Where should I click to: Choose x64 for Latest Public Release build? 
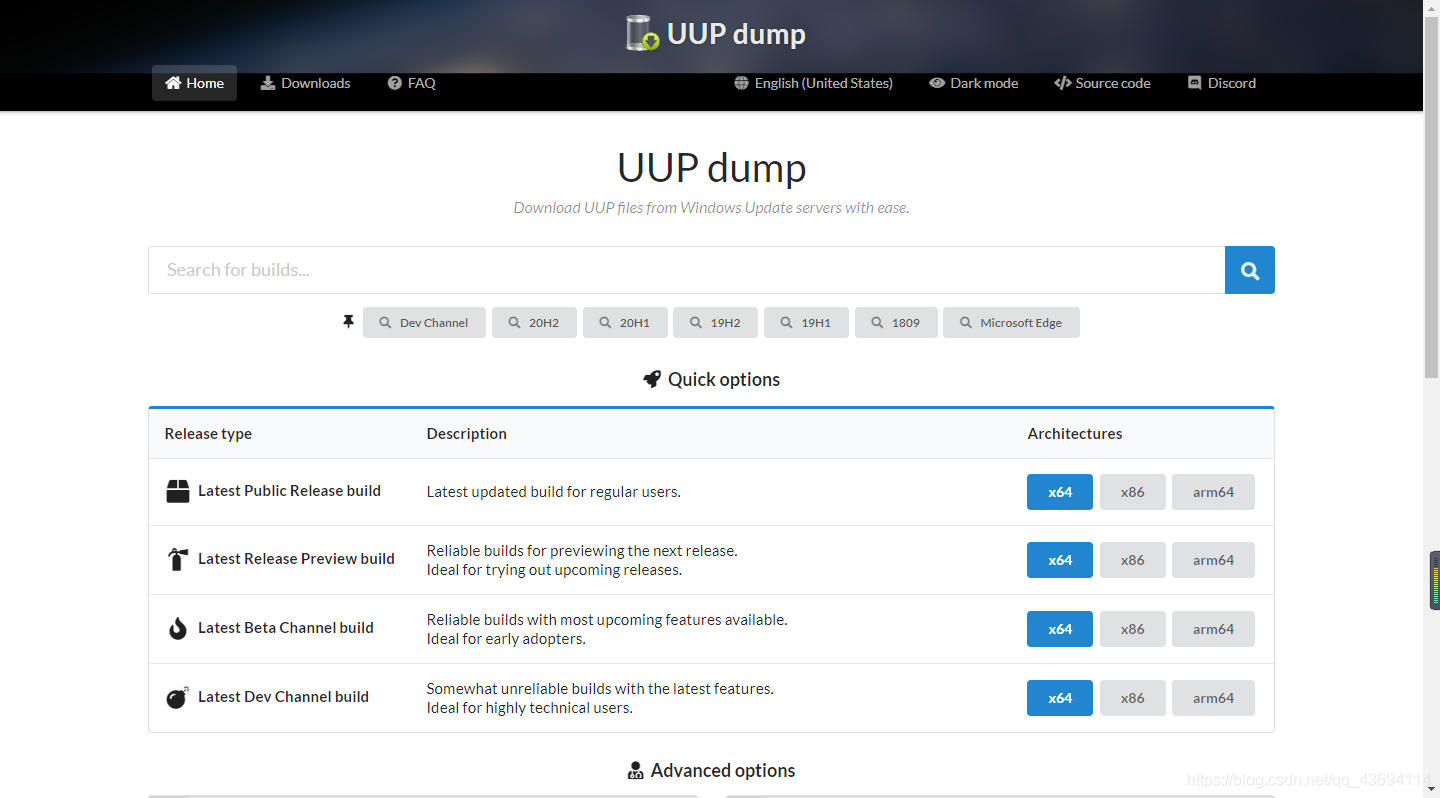[x=1060, y=492]
